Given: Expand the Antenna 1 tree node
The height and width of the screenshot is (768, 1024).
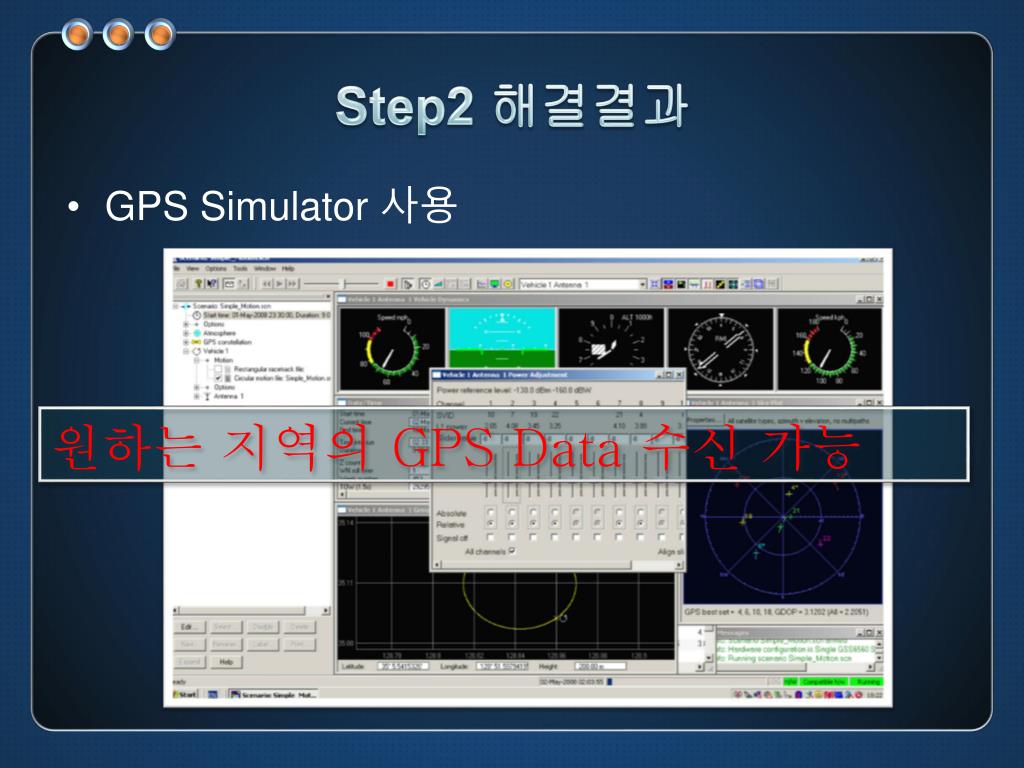Looking at the screenshot, I should (196, 396).
